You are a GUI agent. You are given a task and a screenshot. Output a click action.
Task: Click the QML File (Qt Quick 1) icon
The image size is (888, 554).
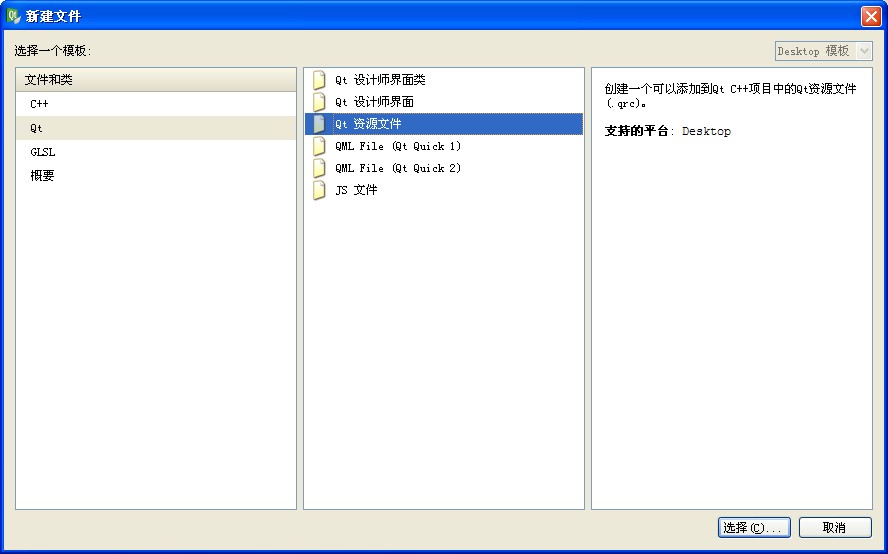click(x=319, y=146)
